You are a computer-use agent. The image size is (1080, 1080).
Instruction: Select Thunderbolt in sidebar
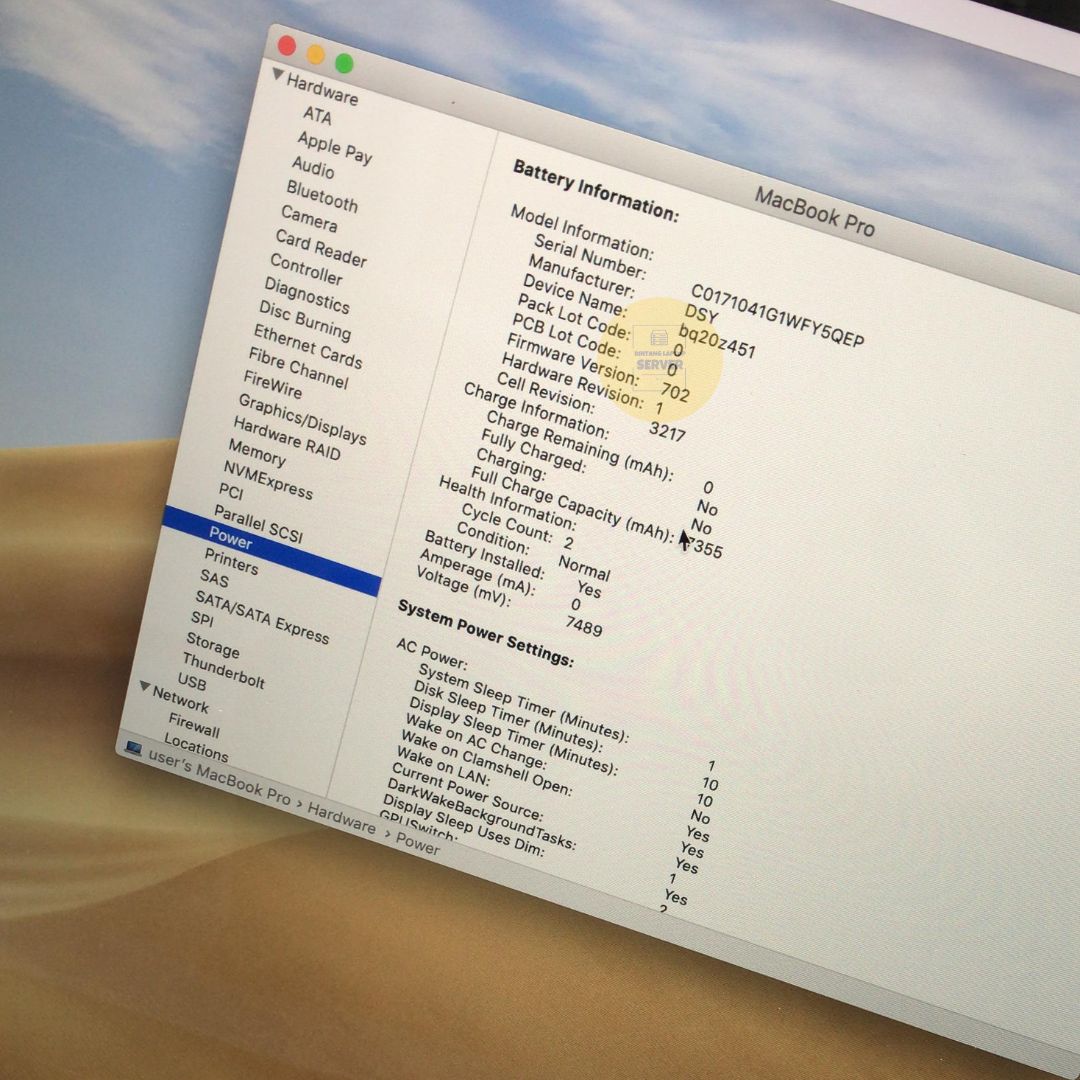(x=223, y=671)
